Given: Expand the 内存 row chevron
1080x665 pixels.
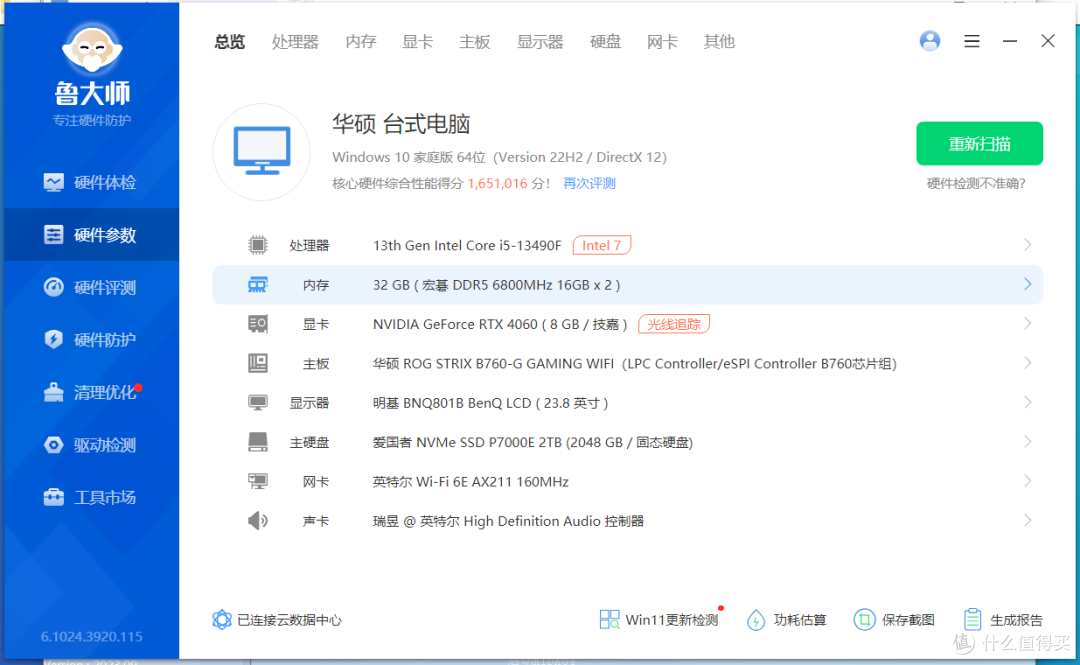Looking at the screenshot, I should pos(1027,284).
